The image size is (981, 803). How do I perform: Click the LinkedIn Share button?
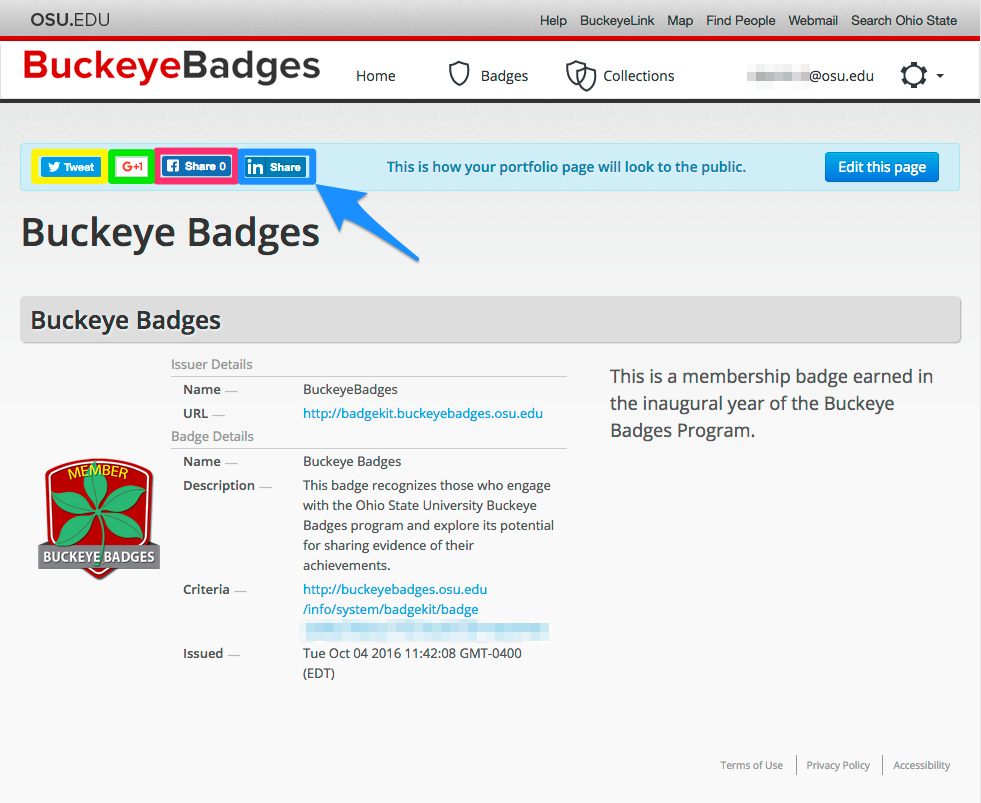pos(276,167)
